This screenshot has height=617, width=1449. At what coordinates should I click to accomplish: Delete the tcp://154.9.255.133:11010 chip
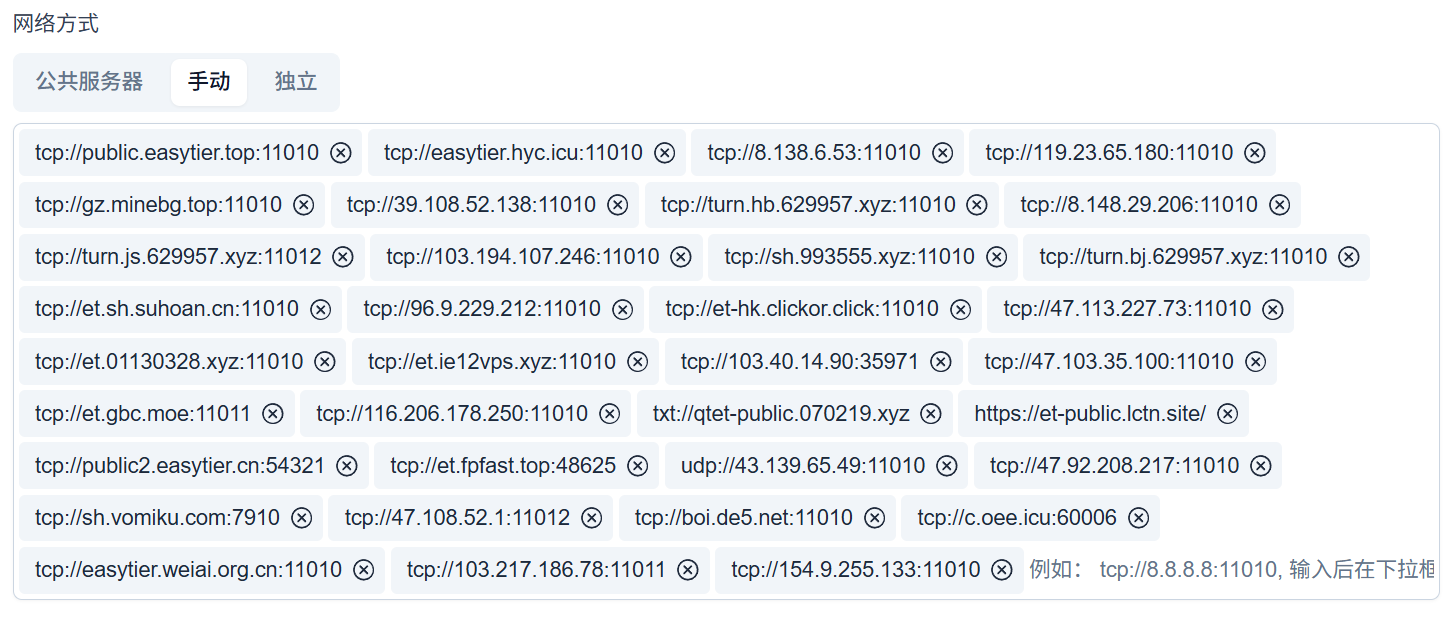(1002, 570)
